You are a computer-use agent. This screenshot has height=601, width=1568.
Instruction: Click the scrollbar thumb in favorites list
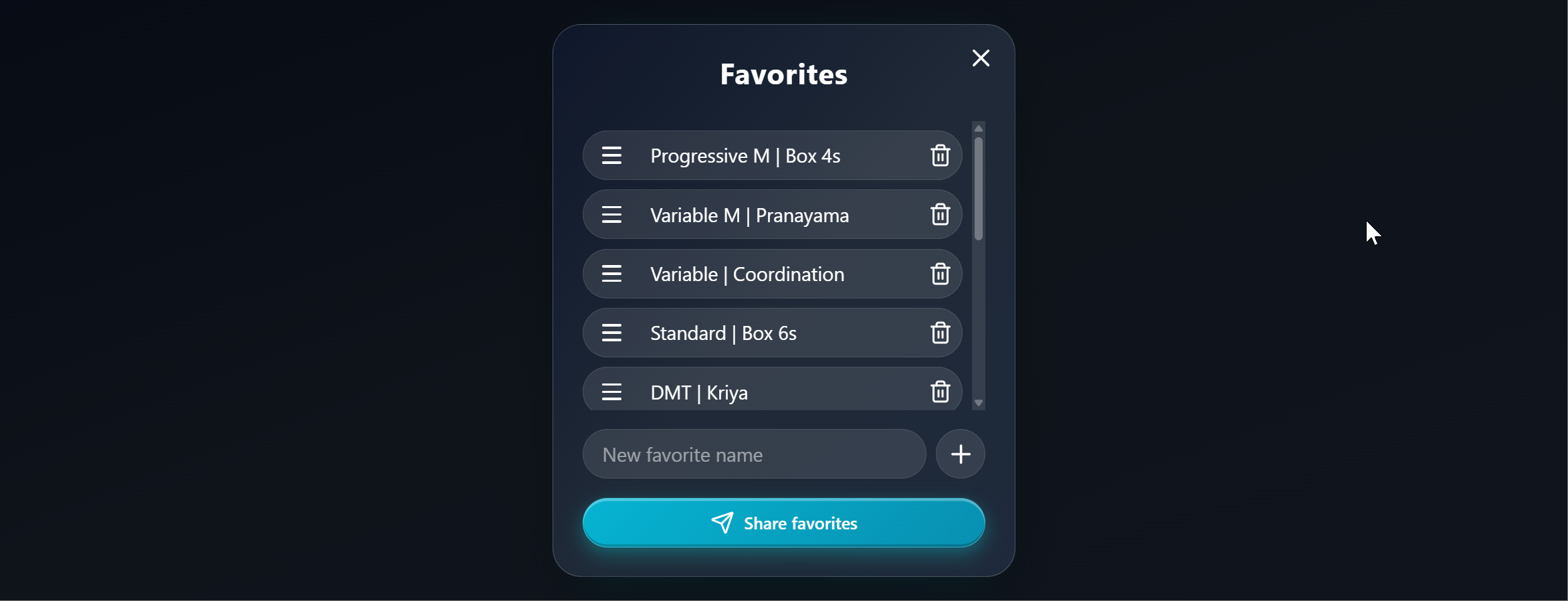978,187
